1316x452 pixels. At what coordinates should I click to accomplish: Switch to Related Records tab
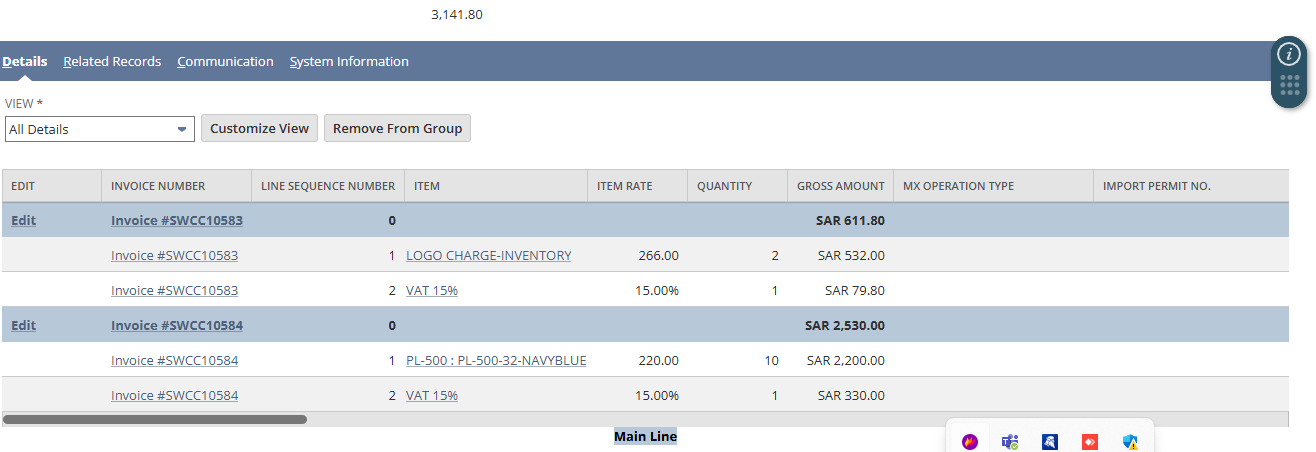112,62
